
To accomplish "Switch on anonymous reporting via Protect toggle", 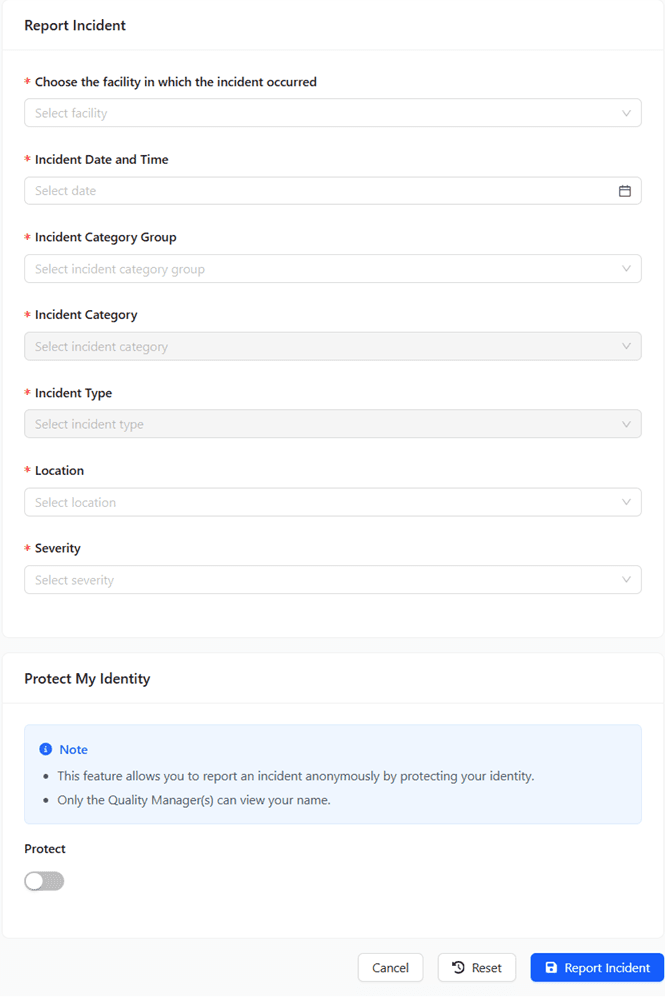I will coord(44,881).
